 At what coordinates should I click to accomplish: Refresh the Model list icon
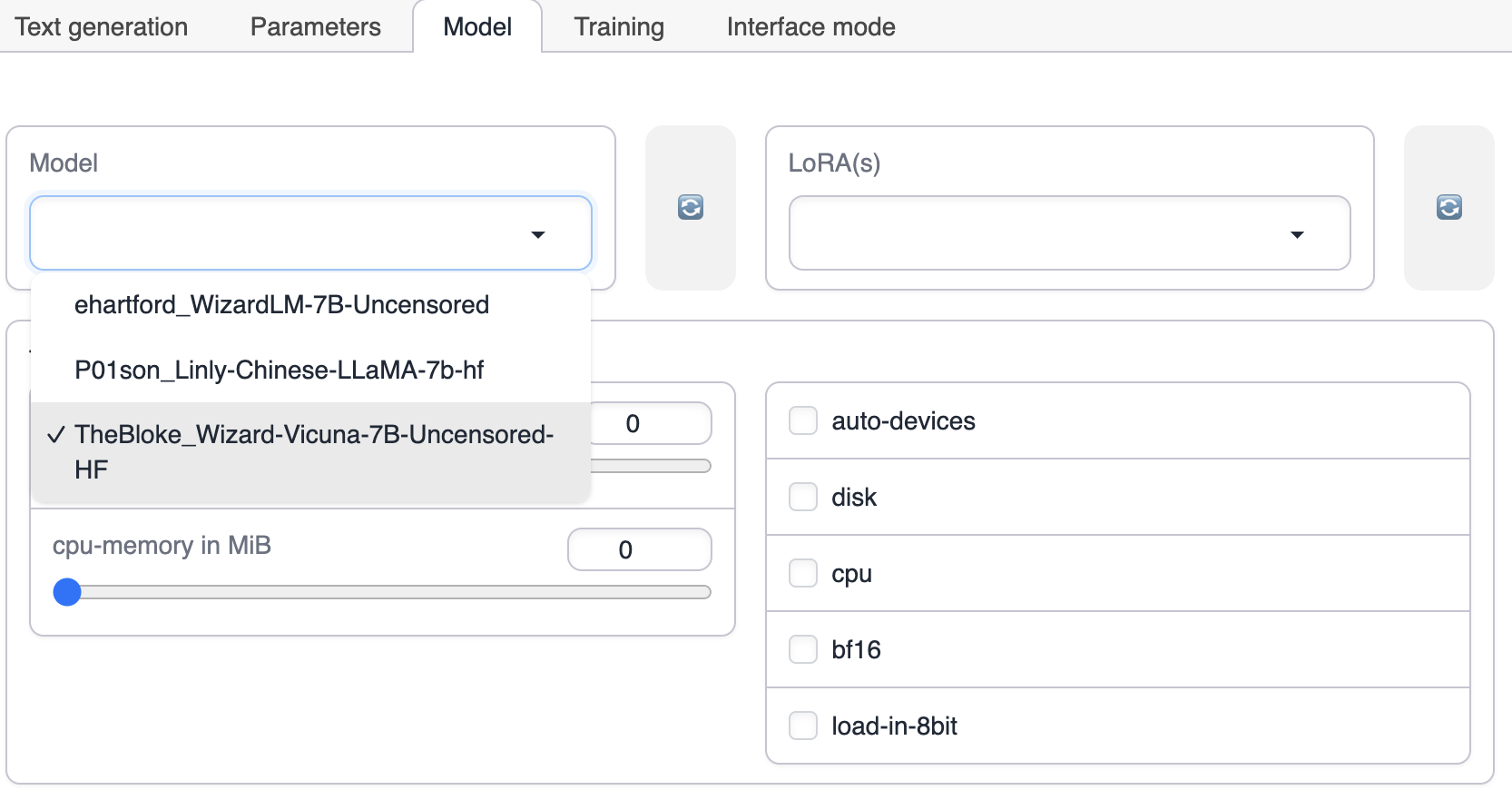pos(691,208)
